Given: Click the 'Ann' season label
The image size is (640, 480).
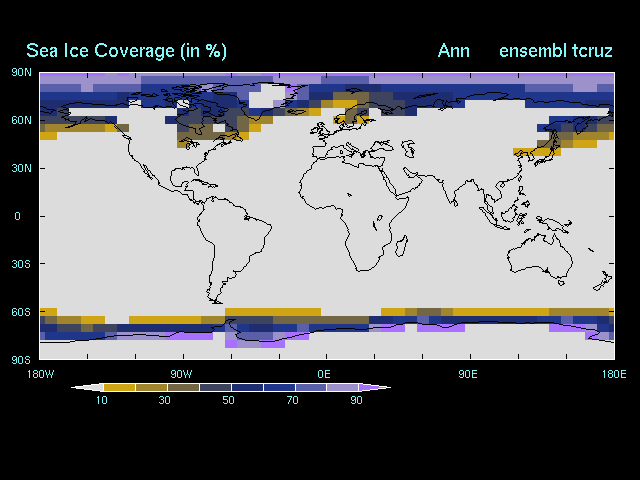Looking at the screenshot, I should pos(453,51).
